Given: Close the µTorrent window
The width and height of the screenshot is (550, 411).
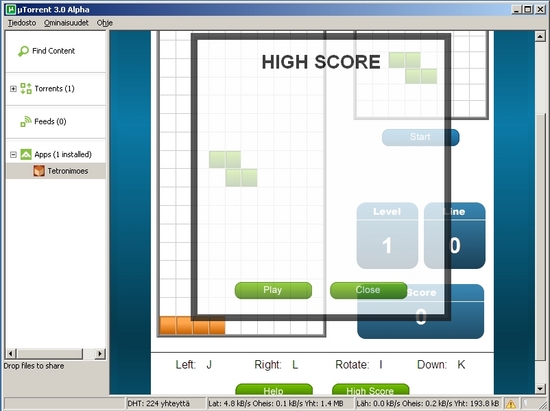Looking at the screenshot, I should coord(541,9).
